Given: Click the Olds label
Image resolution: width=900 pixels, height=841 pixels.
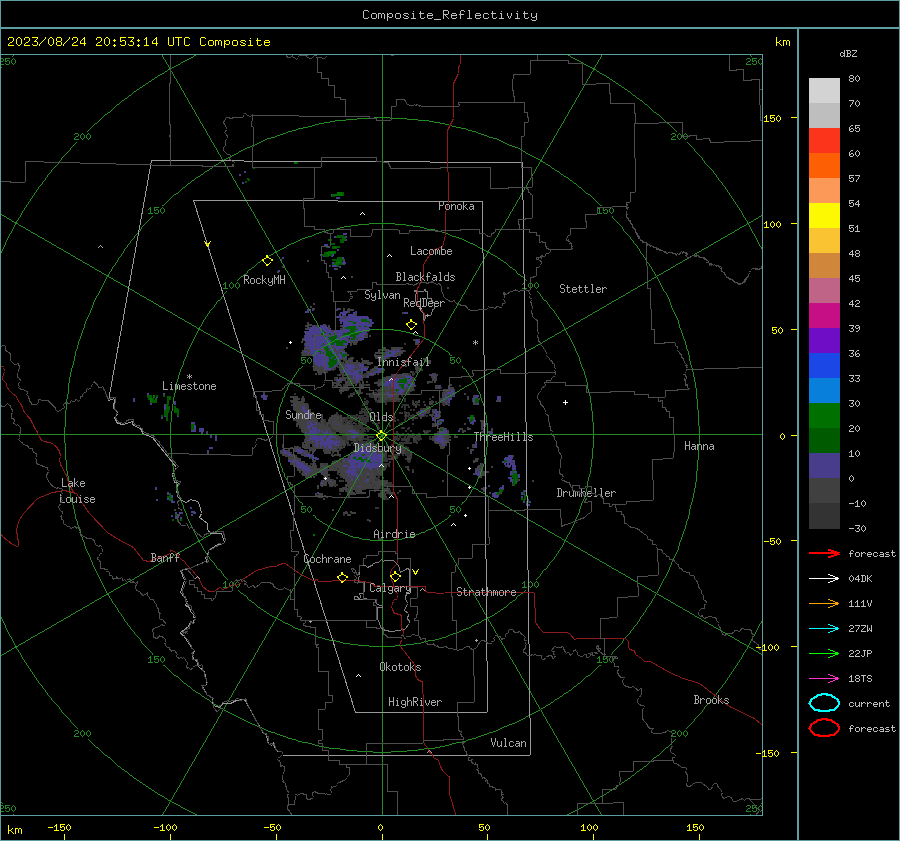Looking at the screenshot, I should 381,417.
